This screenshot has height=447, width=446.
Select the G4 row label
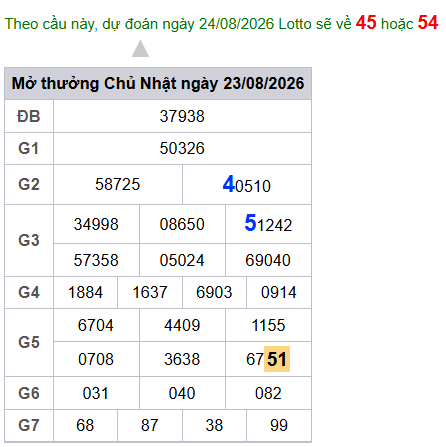[x=29, y=292]
